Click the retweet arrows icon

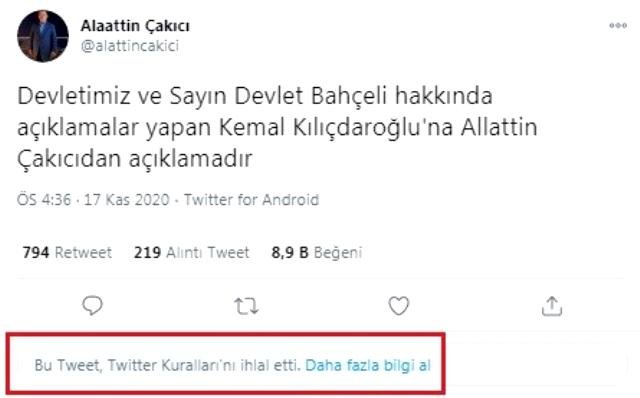pyautogui.click(x=246, y=306)
